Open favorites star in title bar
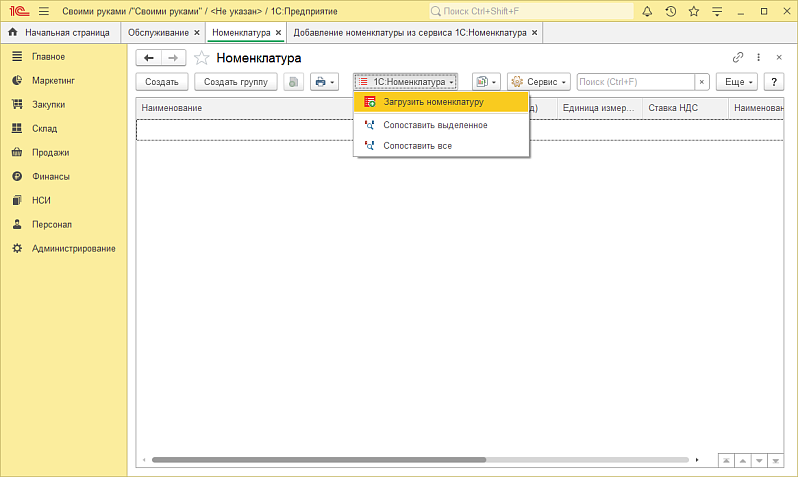Image resolution: width=798 pixels, height=477 pixels. pos(694,11)
